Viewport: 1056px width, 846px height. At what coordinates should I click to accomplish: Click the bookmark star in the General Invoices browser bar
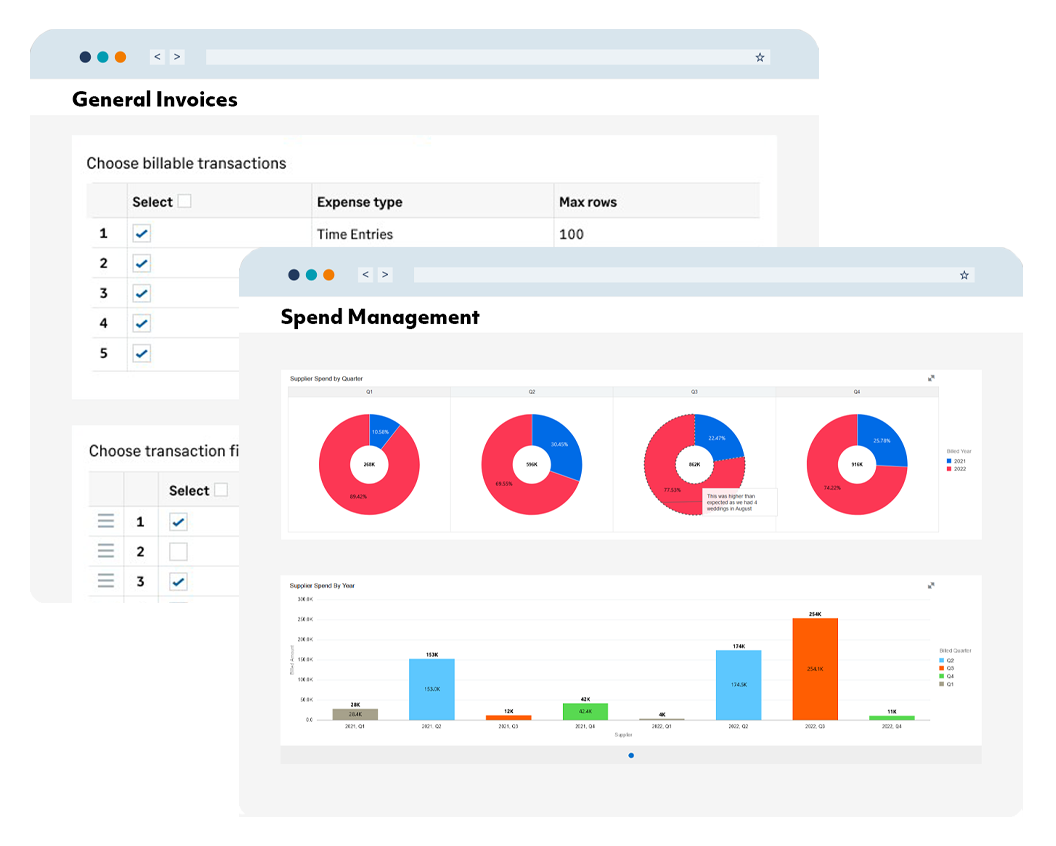[760, 57]
